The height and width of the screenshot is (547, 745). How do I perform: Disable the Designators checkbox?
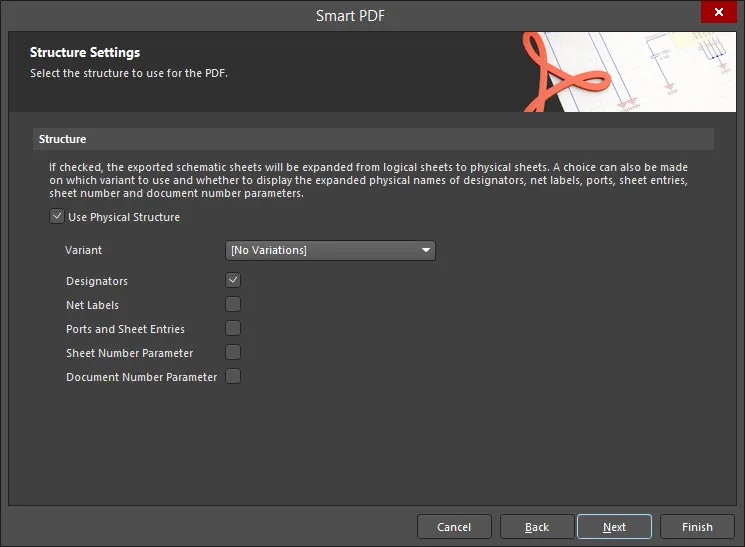pyautogui.click(x=233, y=281)
